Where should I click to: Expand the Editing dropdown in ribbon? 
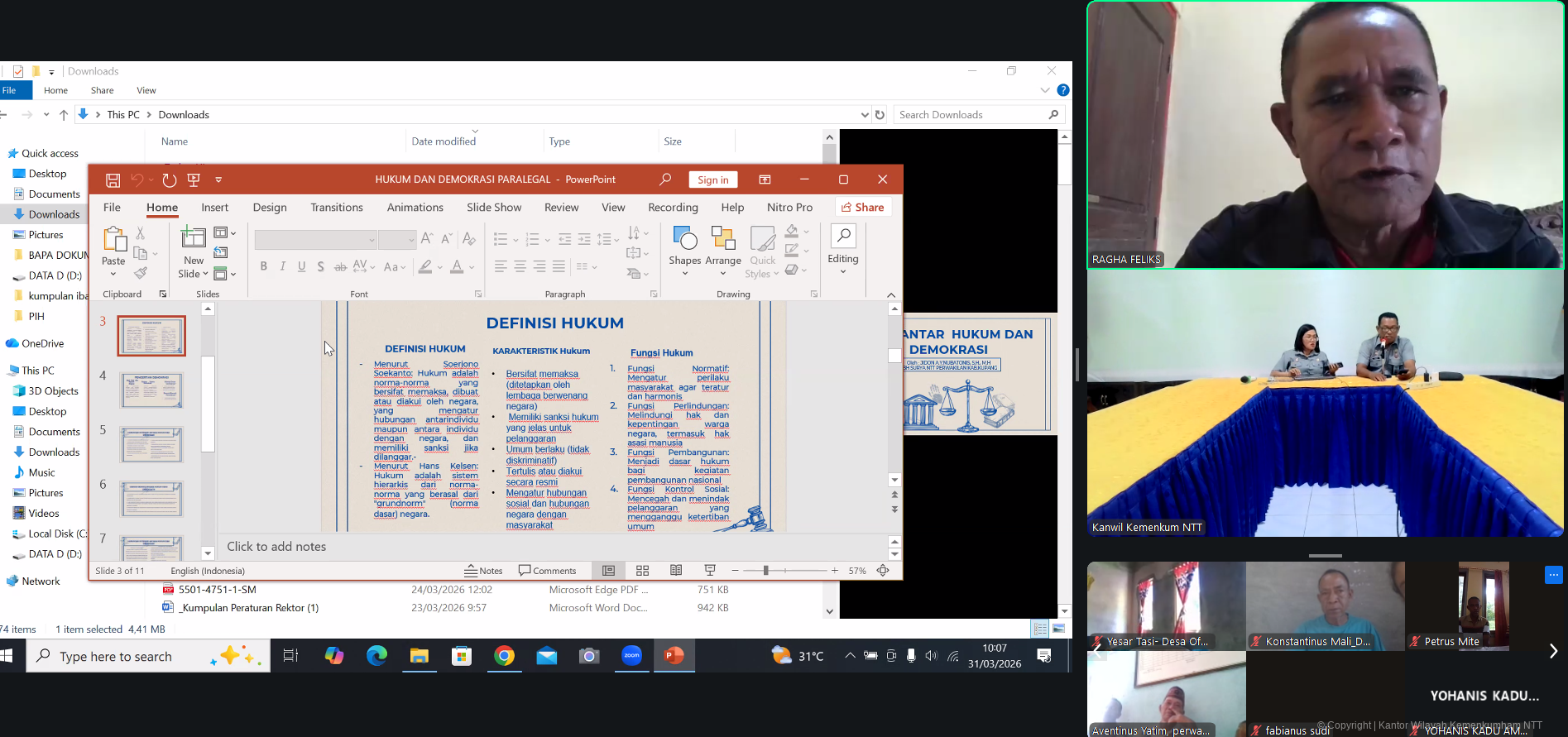pos(842,271)
